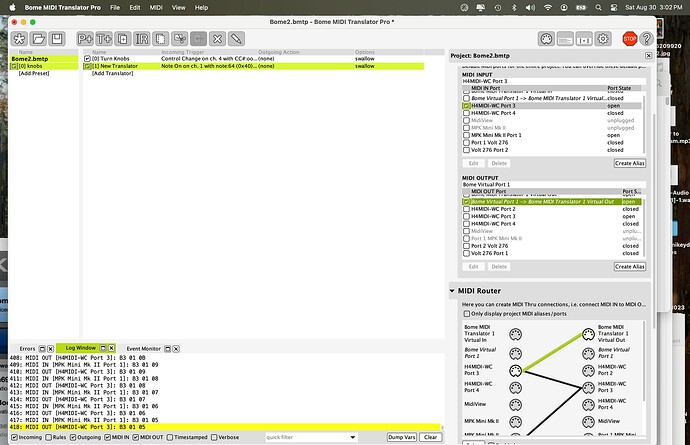The width and height of the screenshot is (690, 445).
Task: Click the Delete X toolbar icon
Action: [217, 39]
